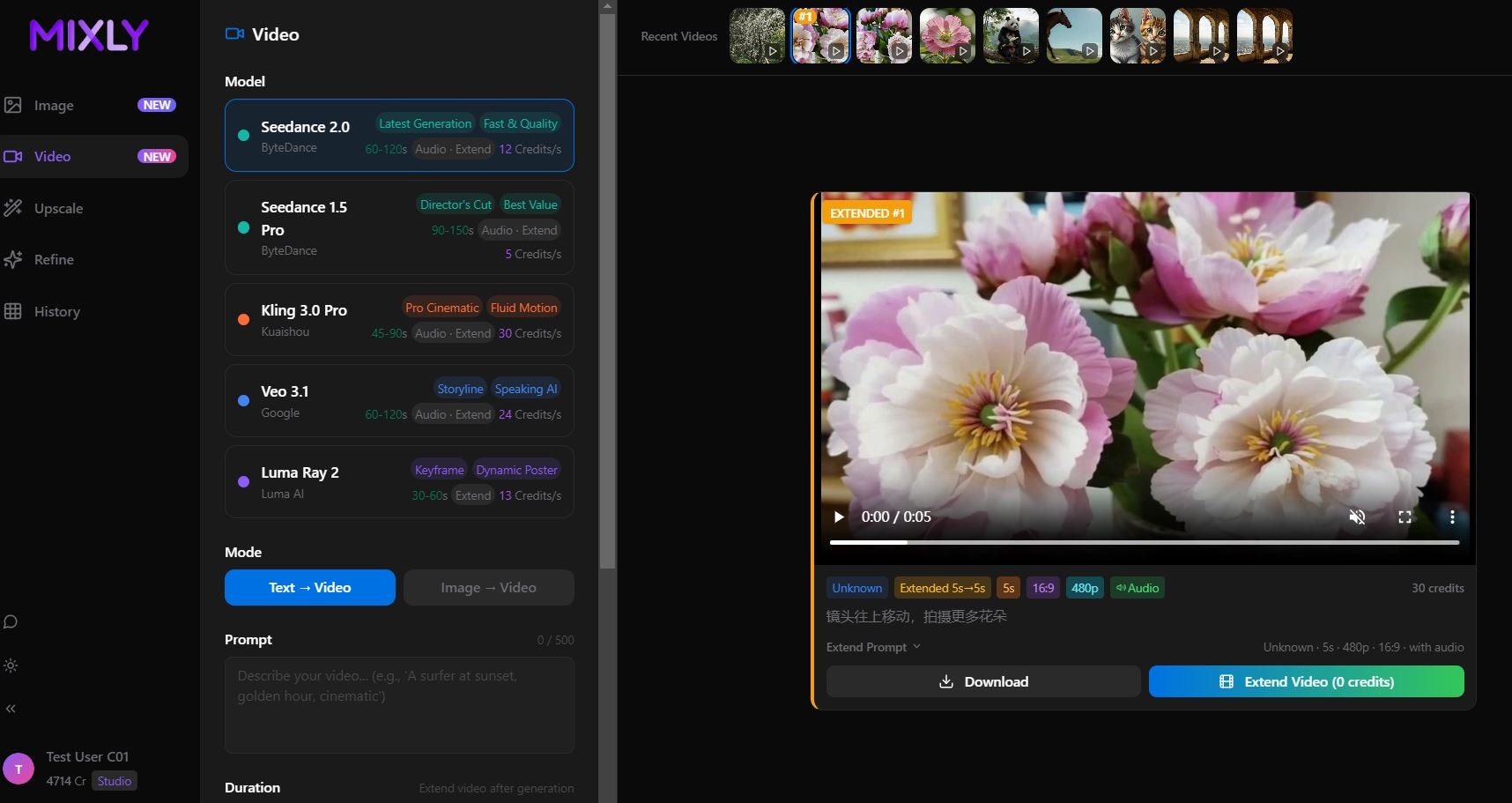Image resolution: width=1512 pixels, height=803 pixels.
Task: Open the feedback chat bubble
Action: pyautogui.click(x=11, y=622)
